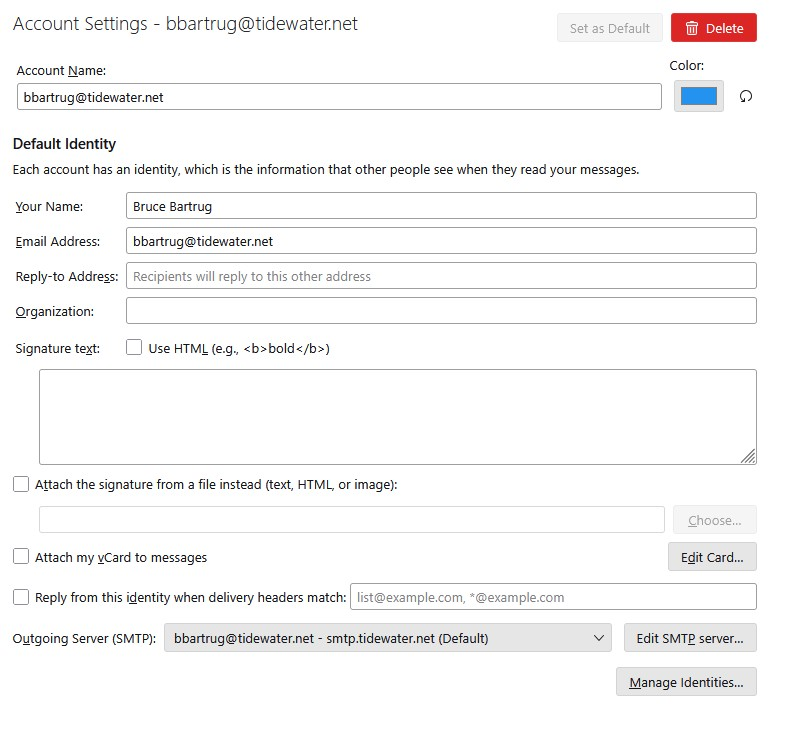Toggle Attach my vCard to messages
Screen dimensions: 787x733
pyautogui.click(x=21, y=557)
